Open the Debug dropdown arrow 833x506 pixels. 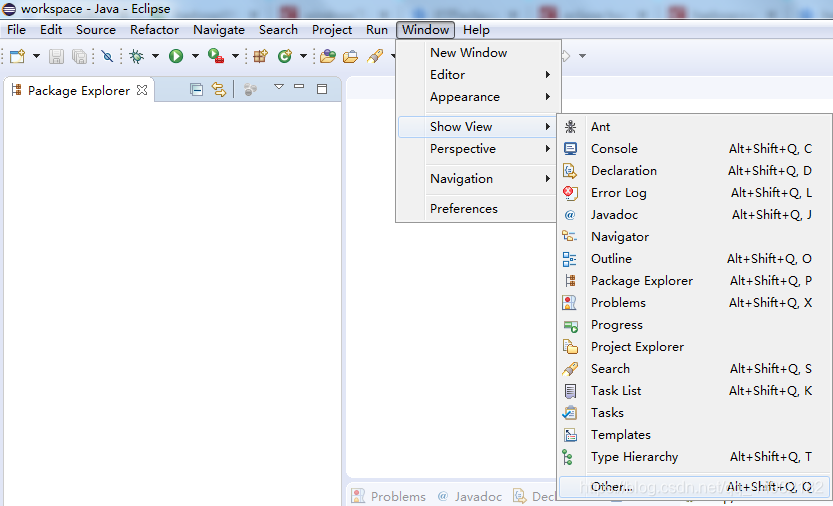click(155, 56)
